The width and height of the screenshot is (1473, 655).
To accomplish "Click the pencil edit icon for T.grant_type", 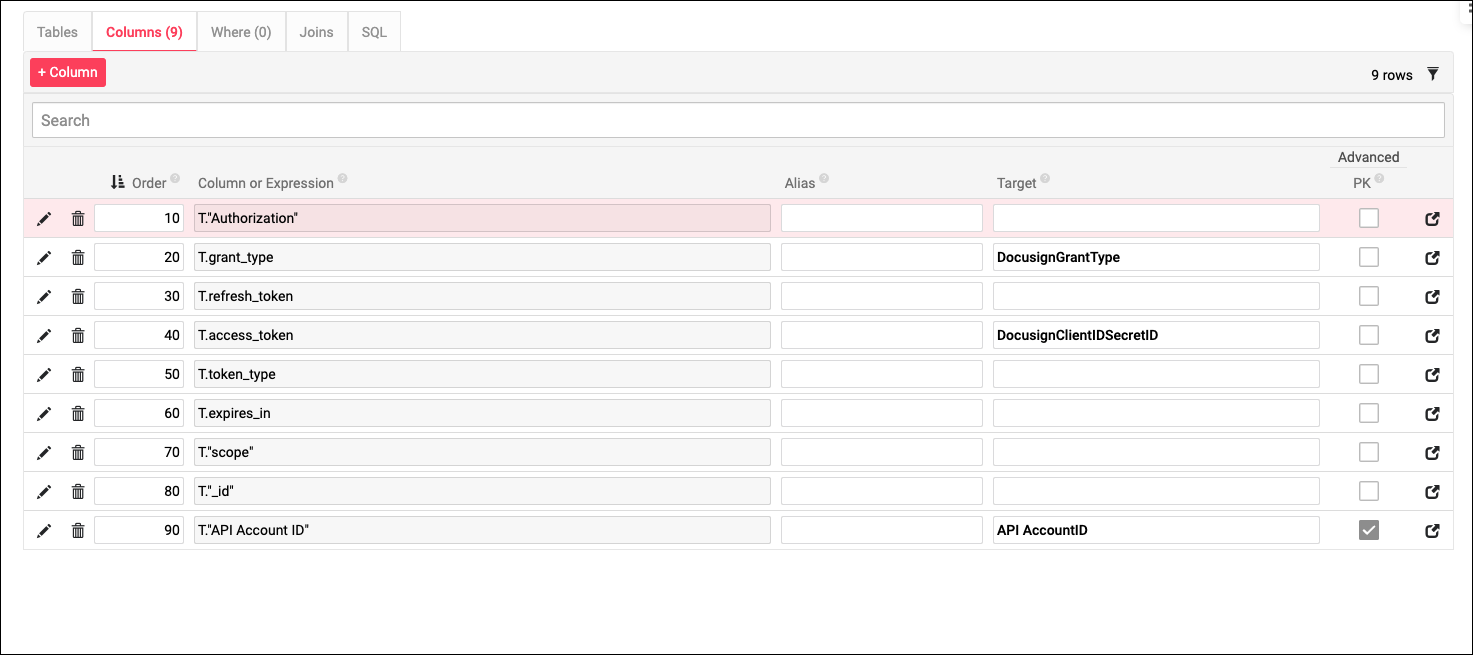I will click(x=44, y=258).
